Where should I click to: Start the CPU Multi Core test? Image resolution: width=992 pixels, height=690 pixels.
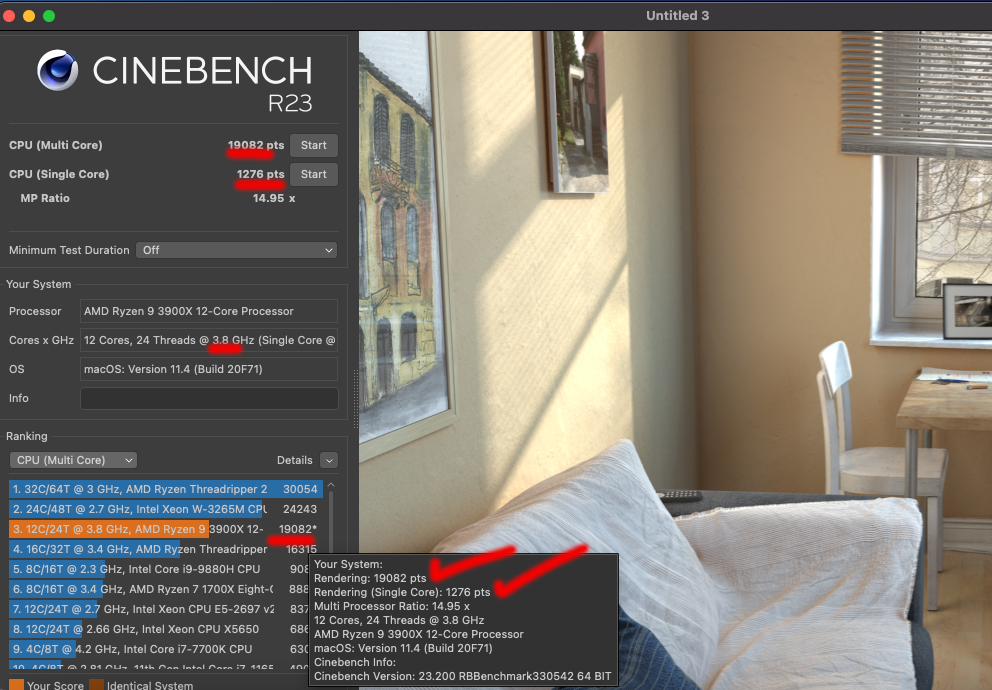313,146
